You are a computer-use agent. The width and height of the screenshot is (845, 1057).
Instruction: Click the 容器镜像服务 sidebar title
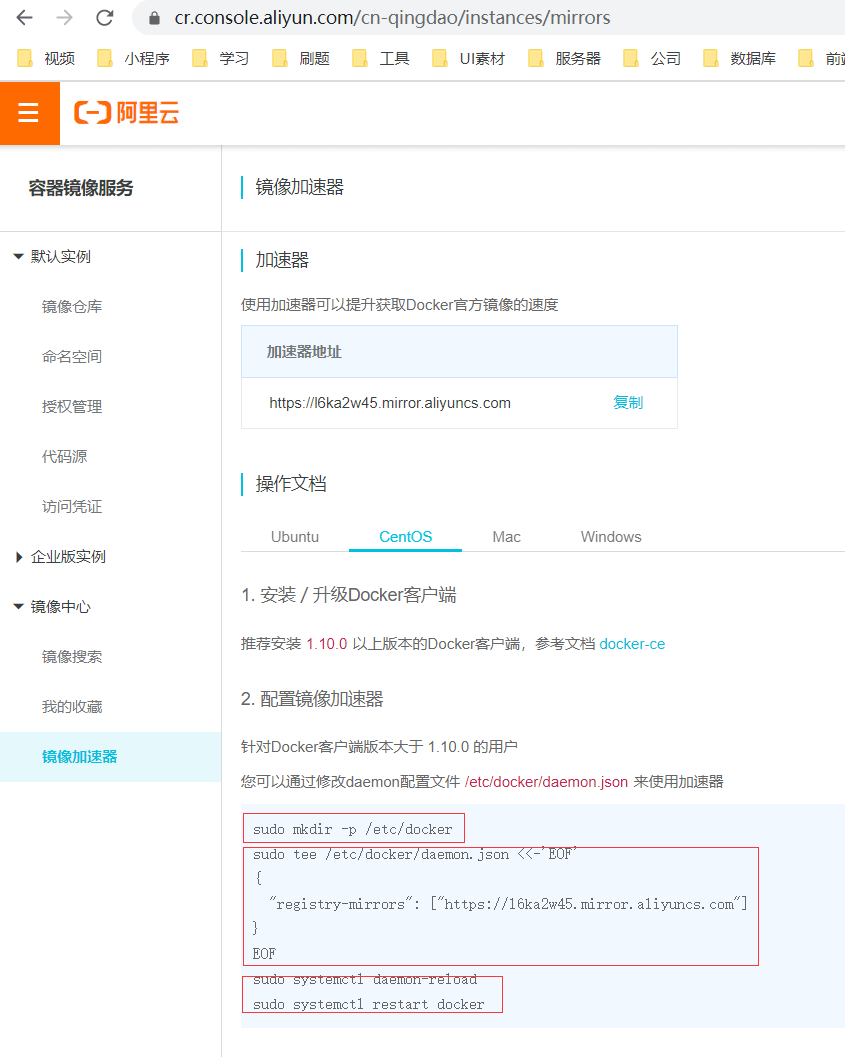[81, 188]
